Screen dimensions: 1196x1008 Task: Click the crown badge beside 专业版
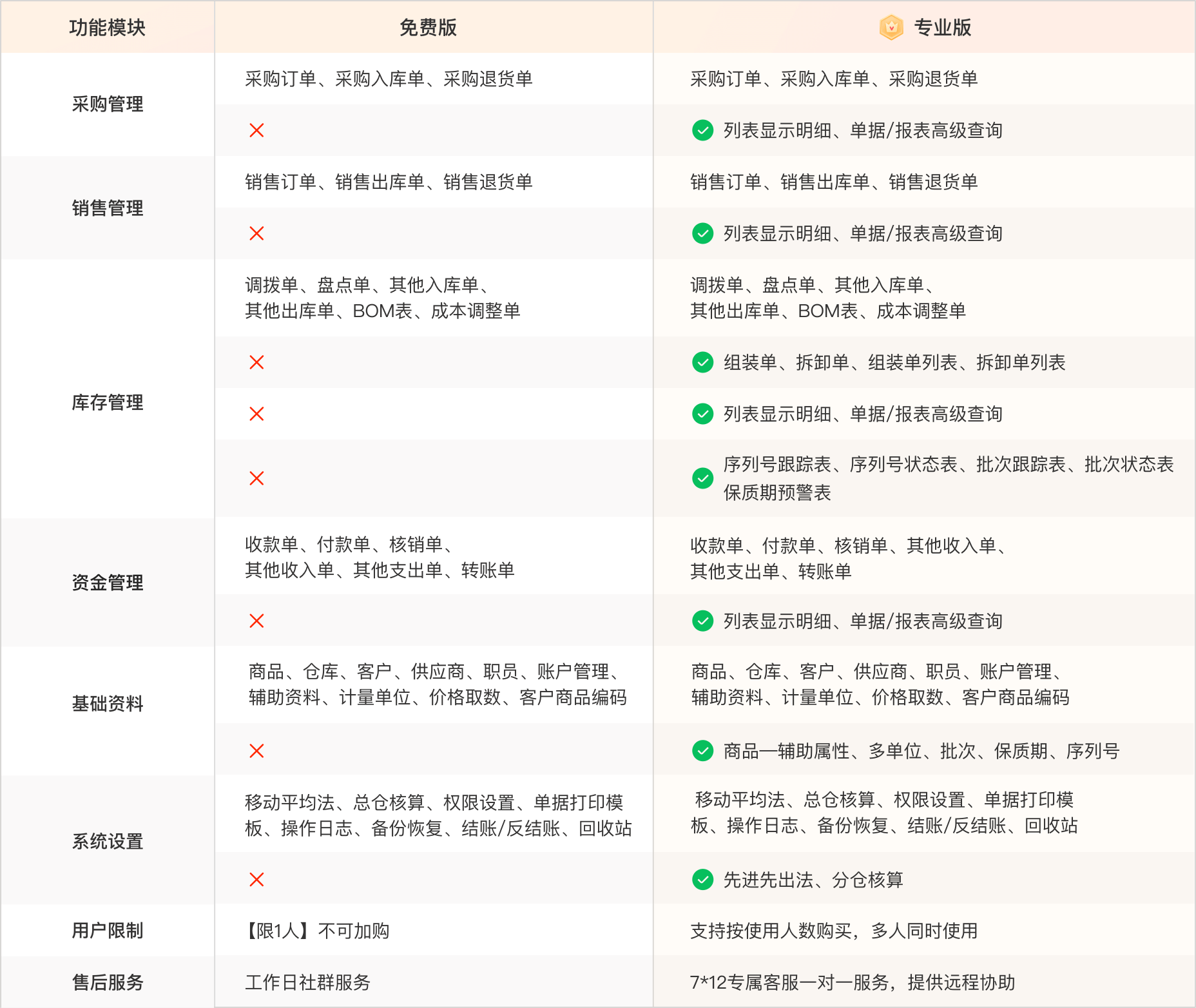tap(891, 28)
